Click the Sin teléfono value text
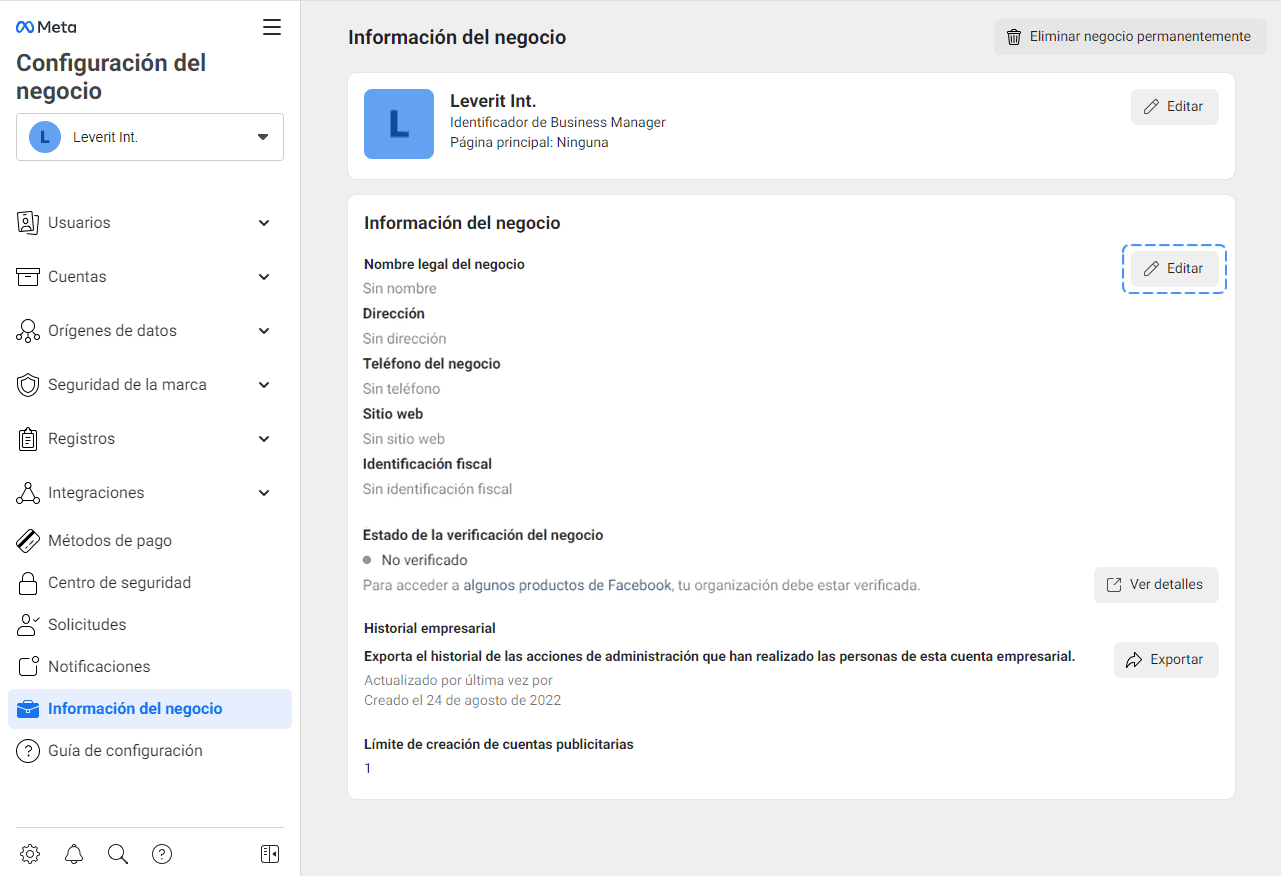 point(402,389)
